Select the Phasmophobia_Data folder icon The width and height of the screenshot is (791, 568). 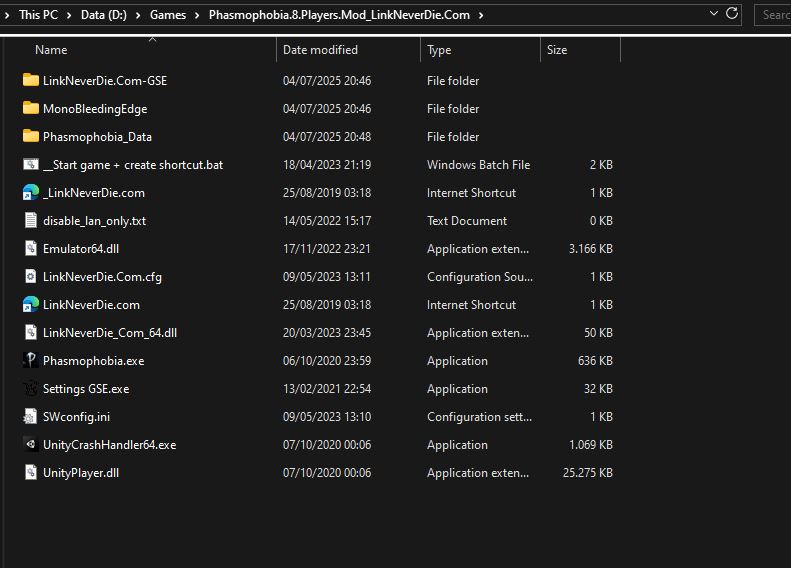tap(31, 136)
